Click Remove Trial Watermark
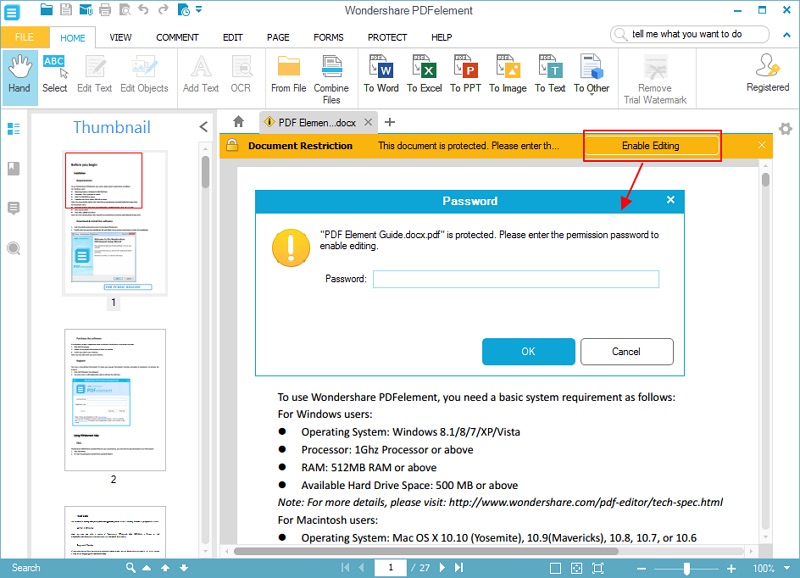The height and width of the screenshot is (578, 800). click(x=655, y=79)
